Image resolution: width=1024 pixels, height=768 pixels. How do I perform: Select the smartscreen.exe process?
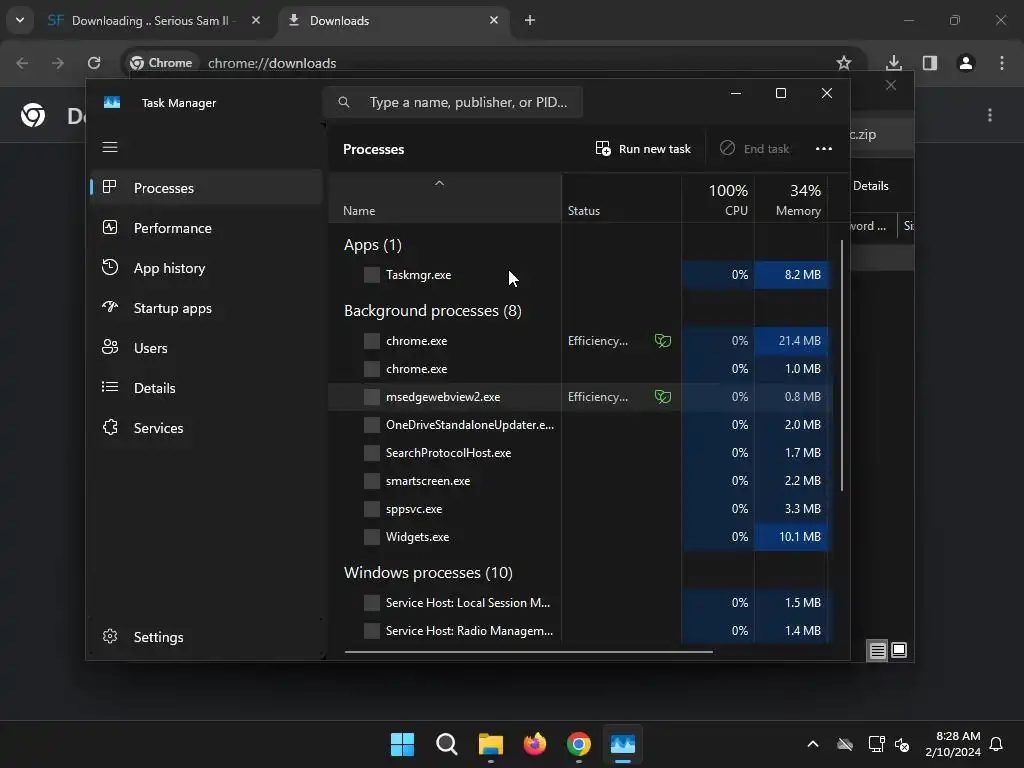(x=579, y=481)
